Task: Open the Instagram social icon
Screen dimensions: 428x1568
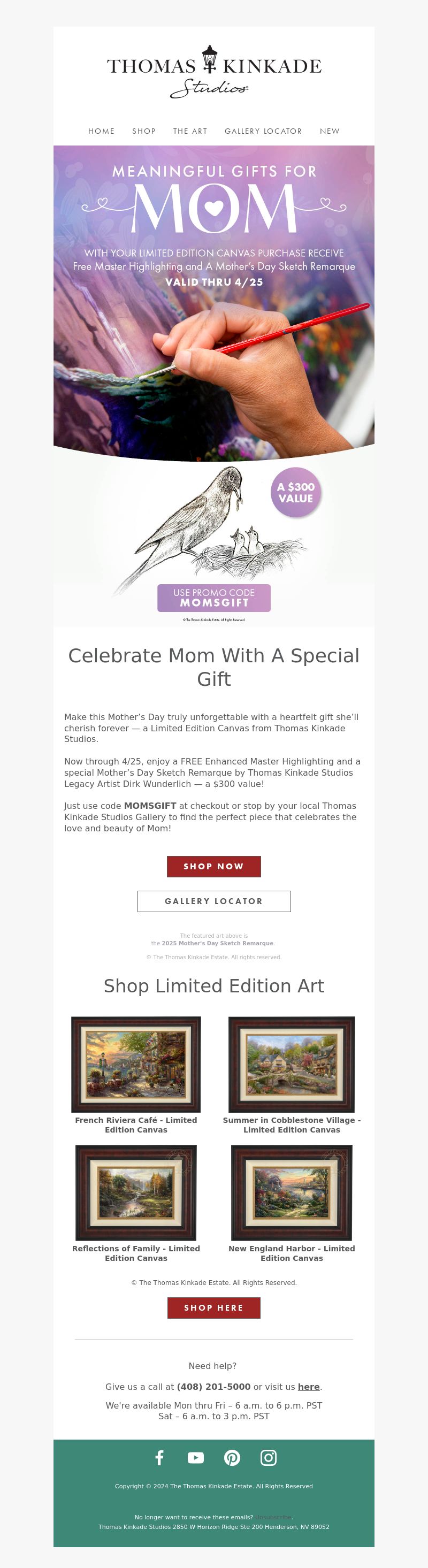Action: point(269,1457)
